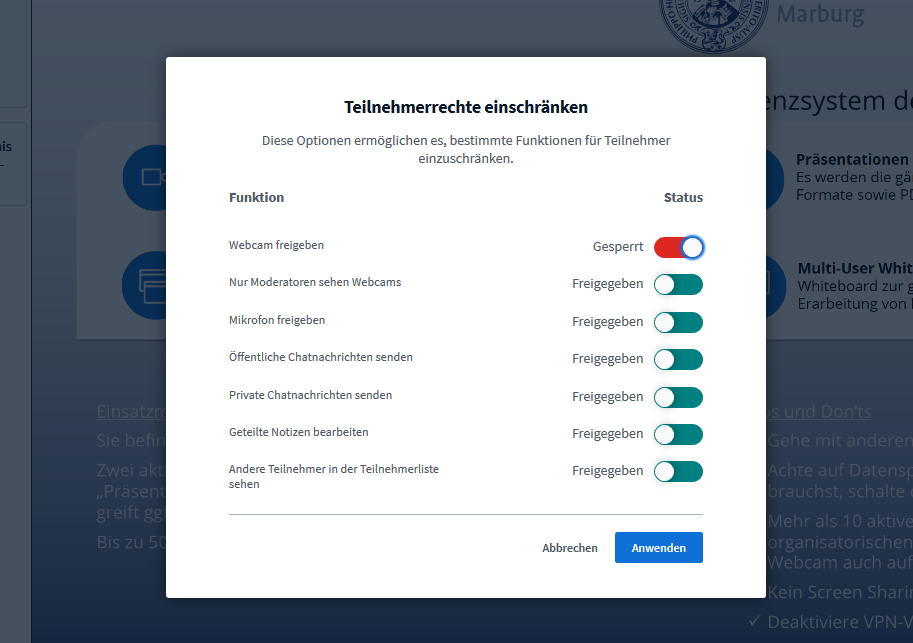Screen dimensions: 913x643
Task: Restrict Geteilte Notizen bearbeiten toggle
Action: pos(678,434)
